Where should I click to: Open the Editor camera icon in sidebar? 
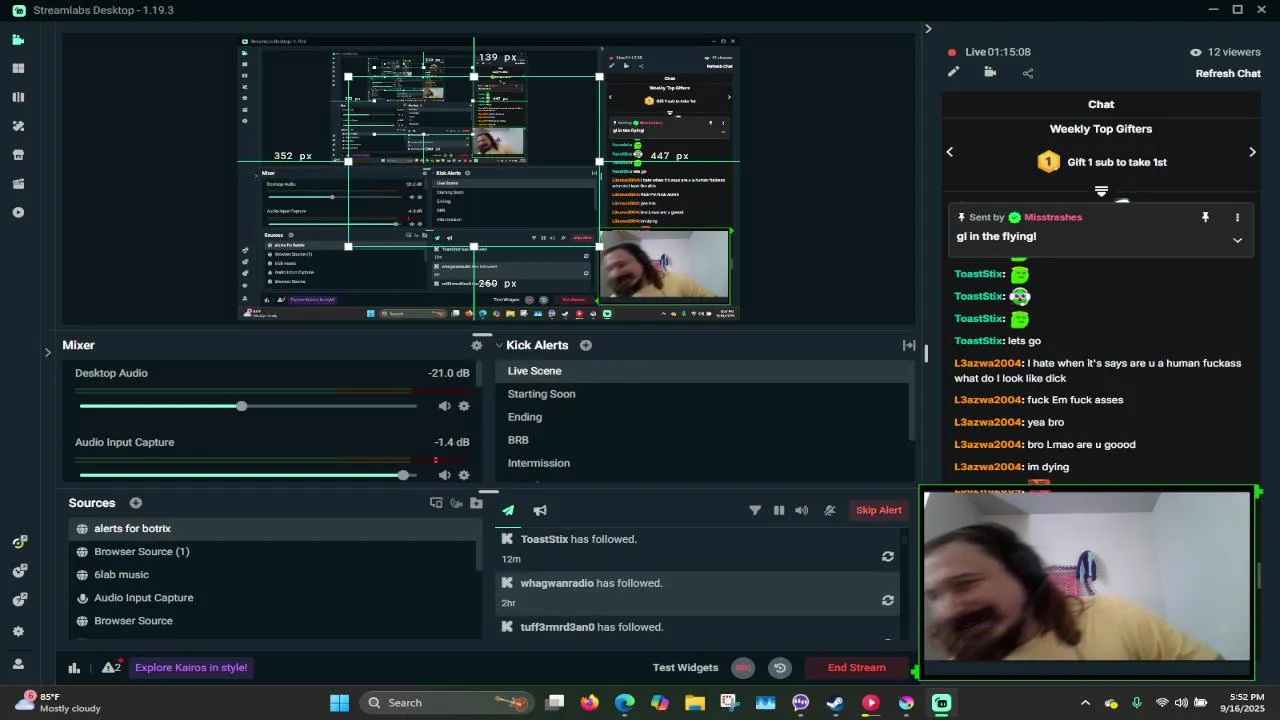pos(18,40)
